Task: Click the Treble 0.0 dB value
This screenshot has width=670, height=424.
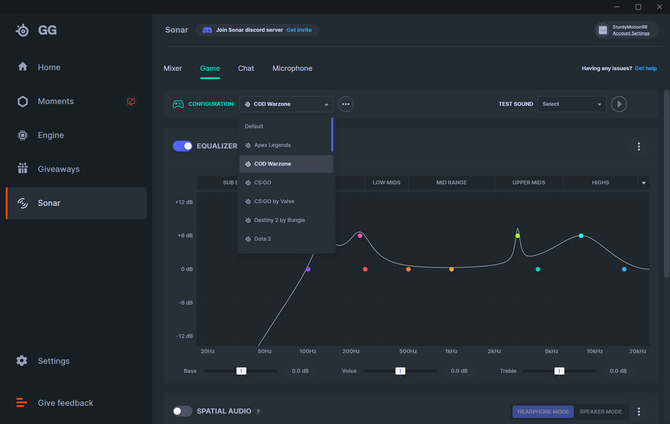Action: point(618,371)
